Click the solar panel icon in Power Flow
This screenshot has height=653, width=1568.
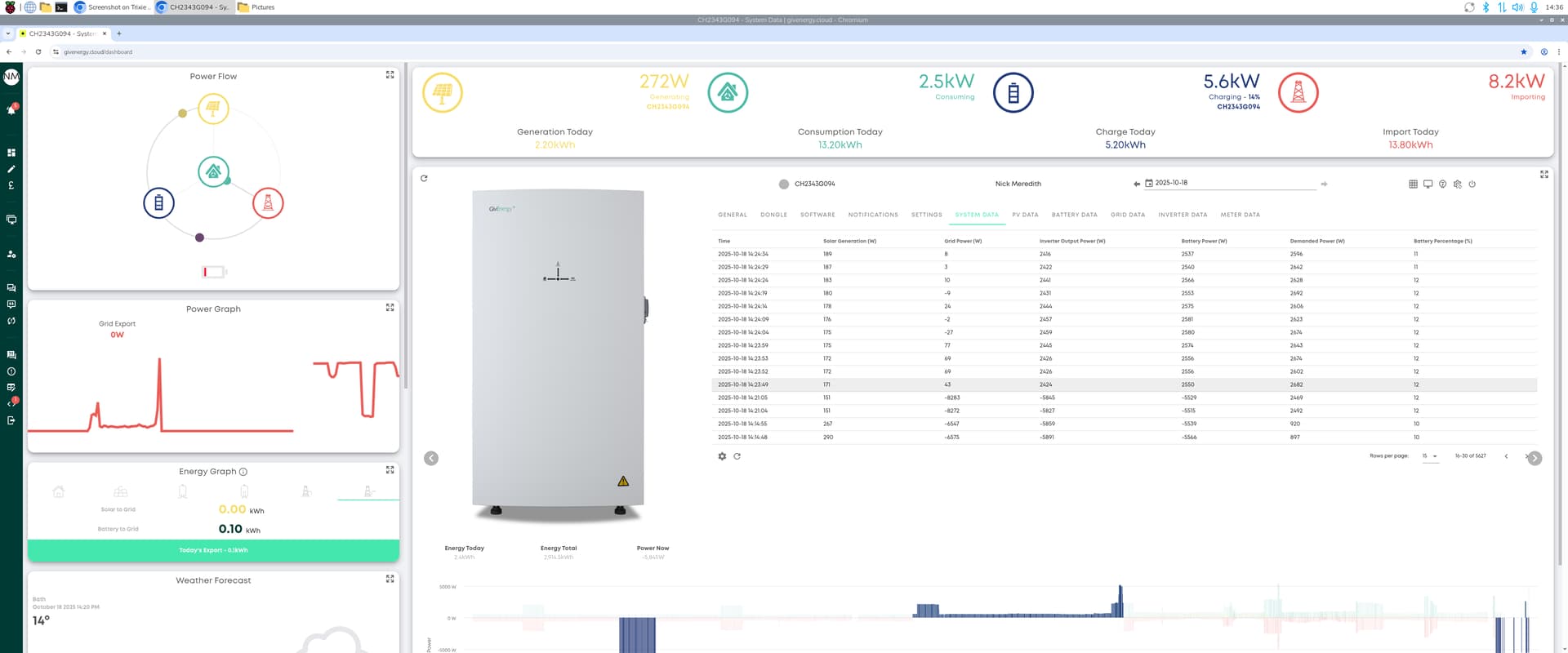coord(213,109)
